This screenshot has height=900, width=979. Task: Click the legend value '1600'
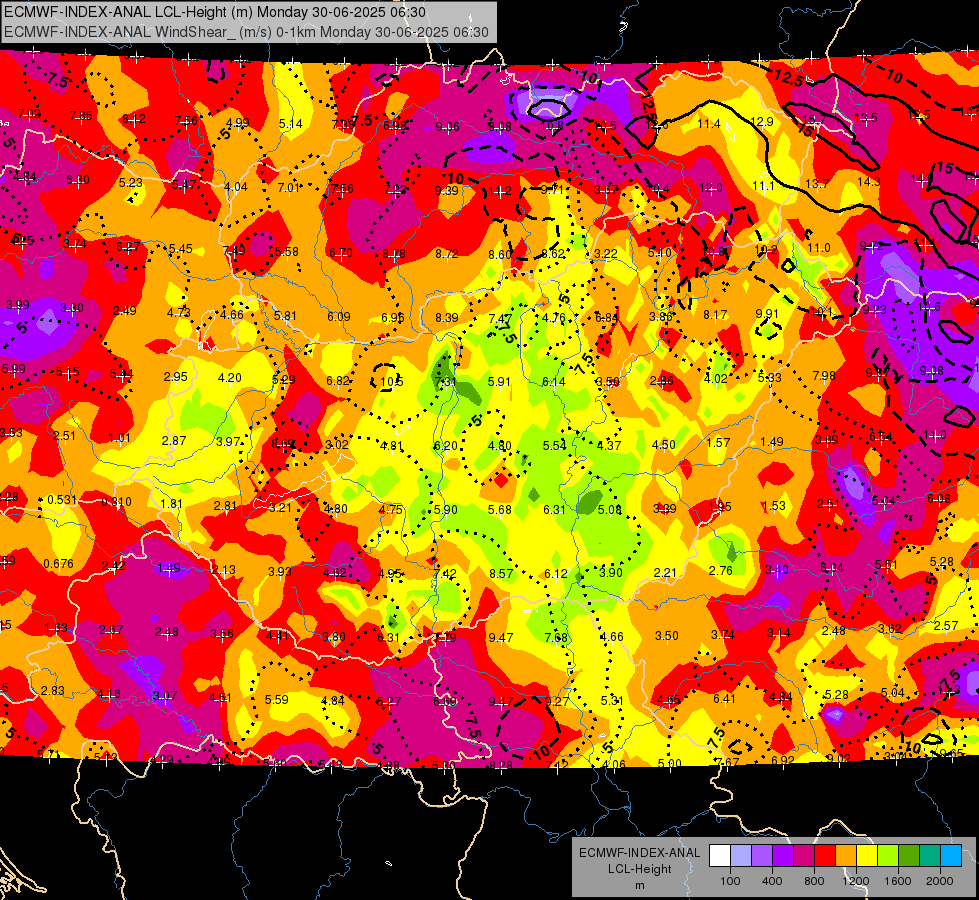(898, 881)
